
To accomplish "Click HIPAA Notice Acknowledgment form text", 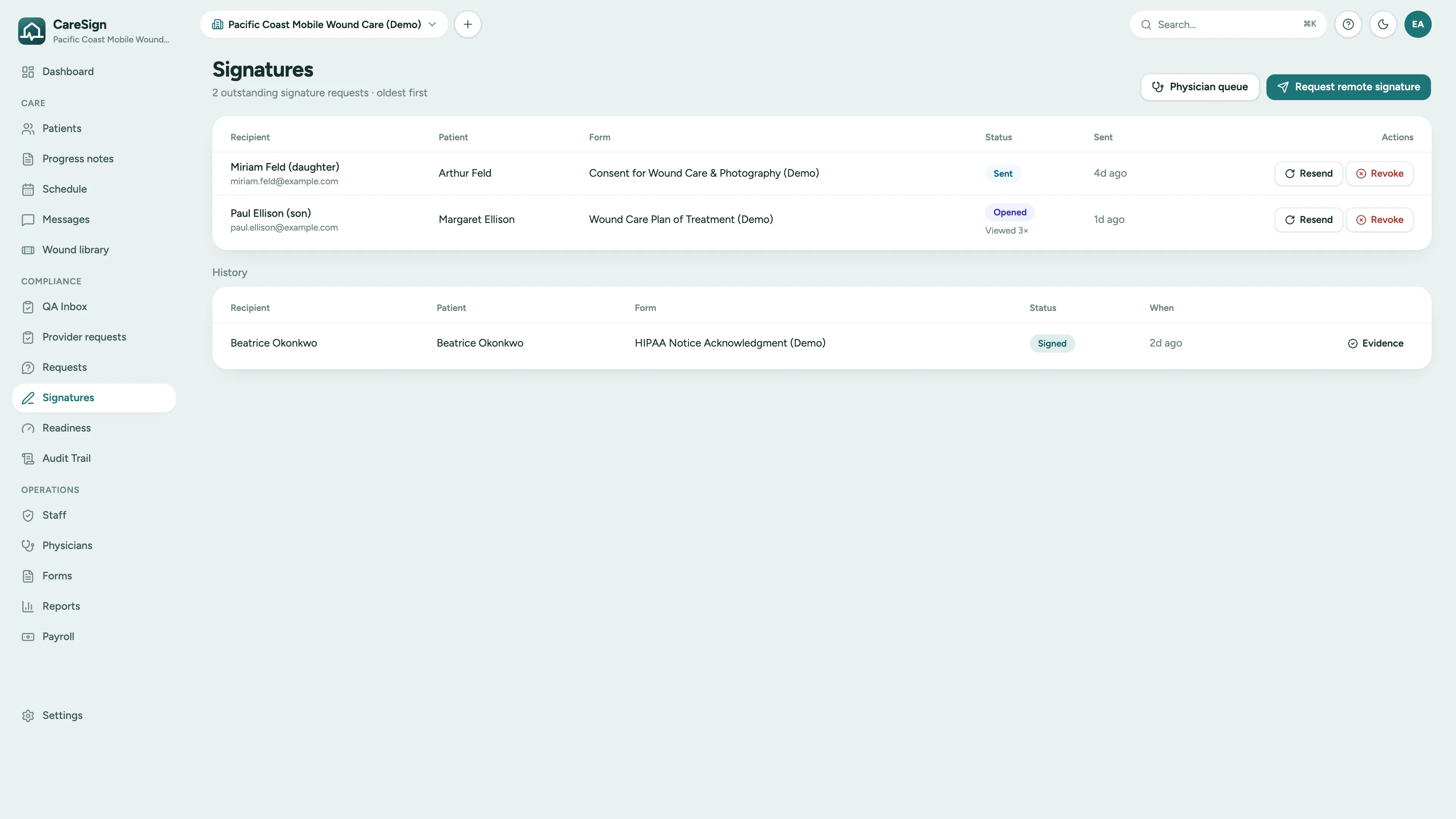I will pos(730,343).
